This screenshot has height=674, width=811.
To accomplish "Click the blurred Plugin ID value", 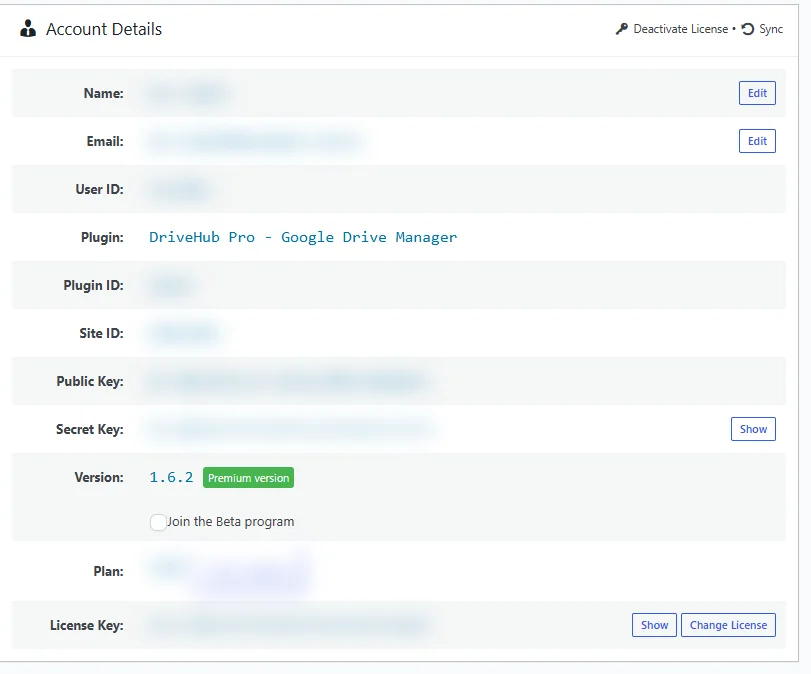I will [171, 286].
